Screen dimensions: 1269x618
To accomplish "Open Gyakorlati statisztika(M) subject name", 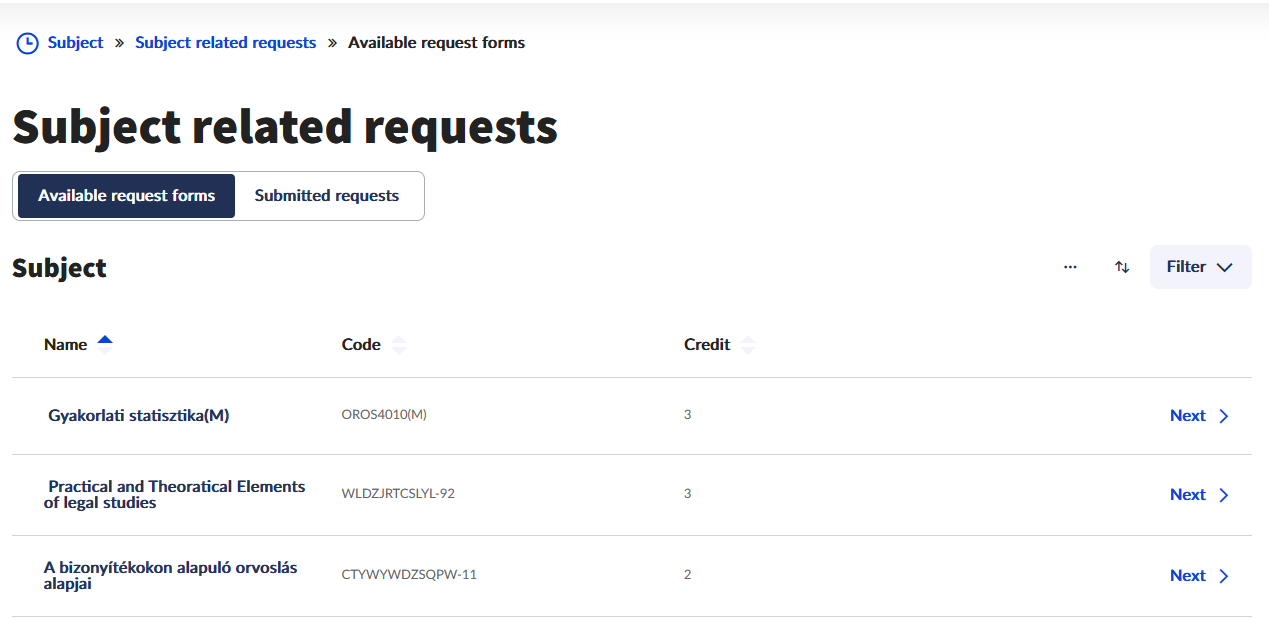I will pyautogui.click(x=139, y=416).
